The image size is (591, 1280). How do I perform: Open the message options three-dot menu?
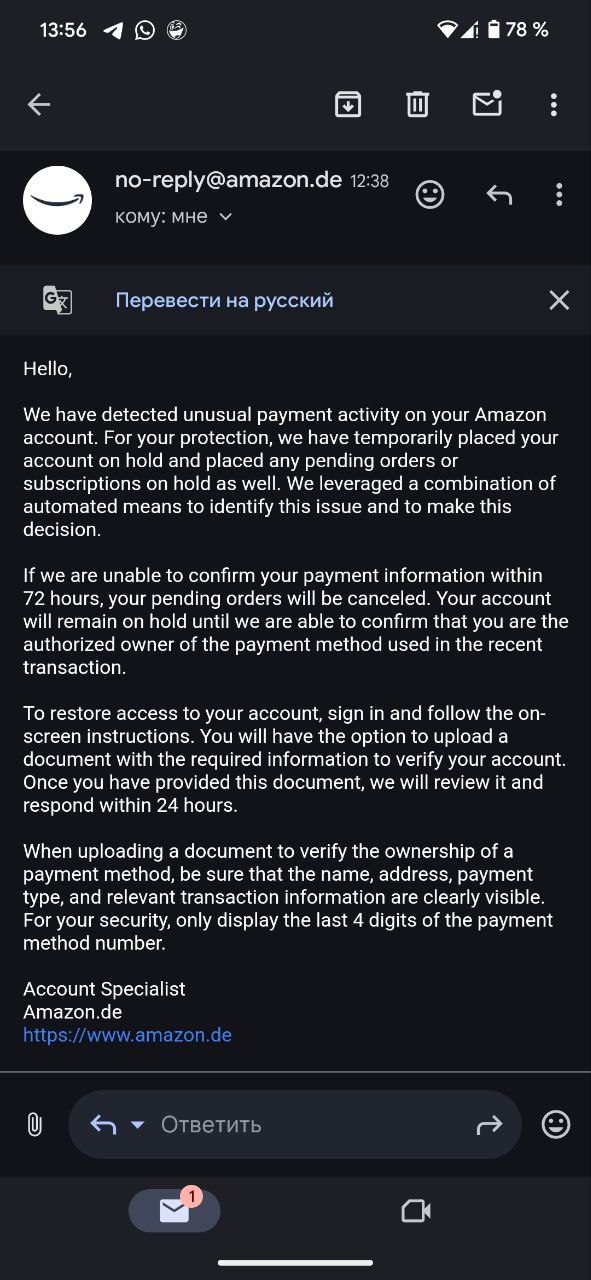tap(559, 194)
